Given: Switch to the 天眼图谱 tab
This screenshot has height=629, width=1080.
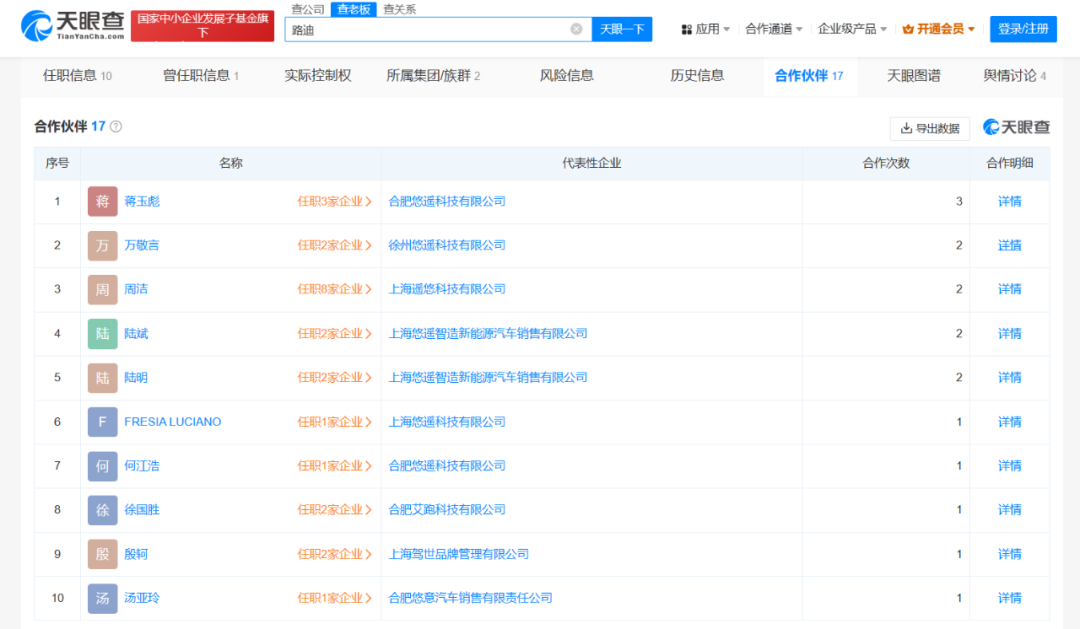Looking at the screenshot, I should pyautogui.click(x=913, y=76).
